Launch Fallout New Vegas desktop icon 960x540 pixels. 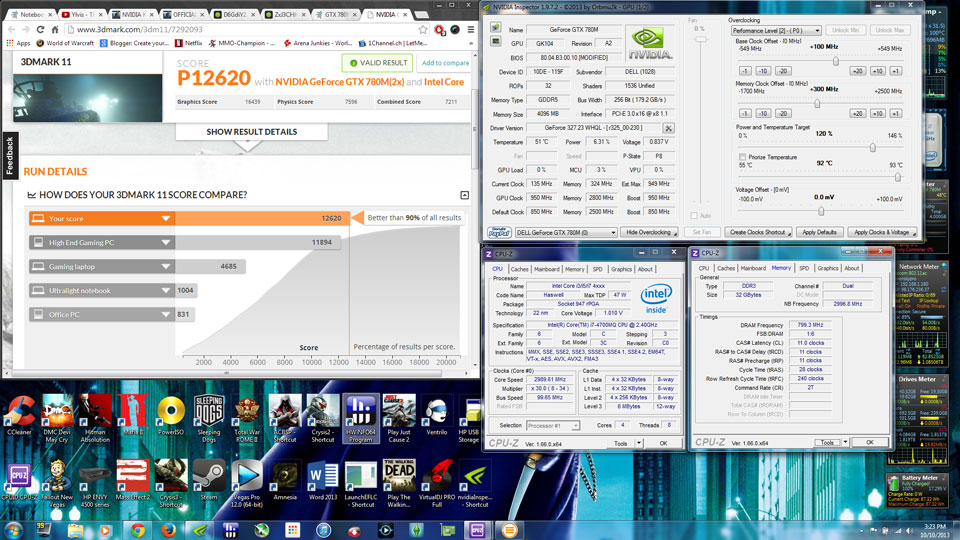pos(57,482)
